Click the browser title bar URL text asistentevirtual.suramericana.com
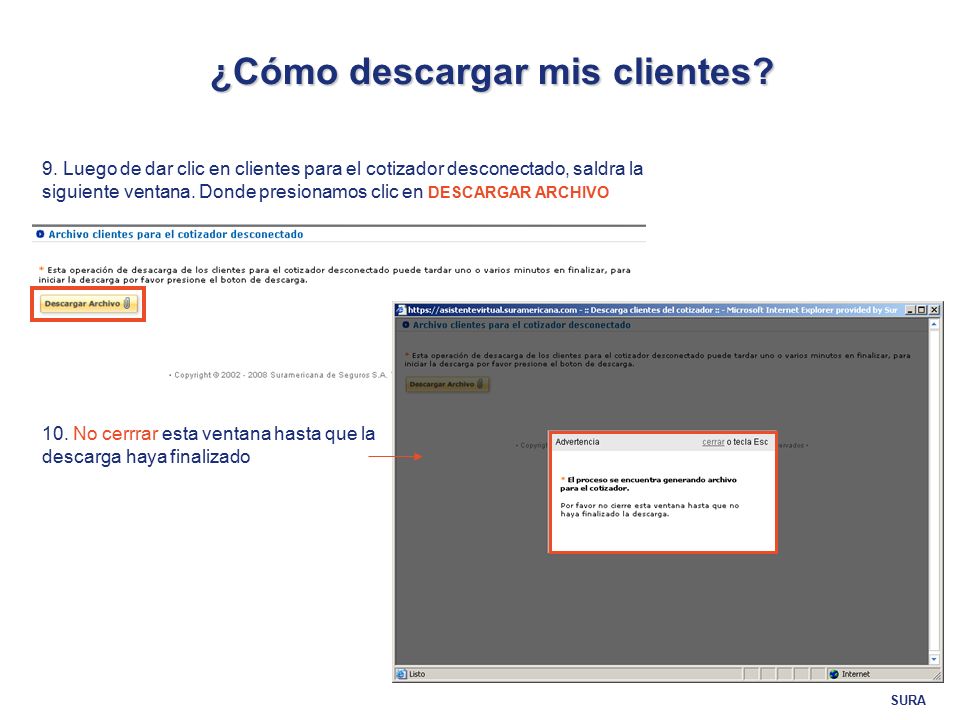Viewport: 960px width, 720px height. coord(492,310)
